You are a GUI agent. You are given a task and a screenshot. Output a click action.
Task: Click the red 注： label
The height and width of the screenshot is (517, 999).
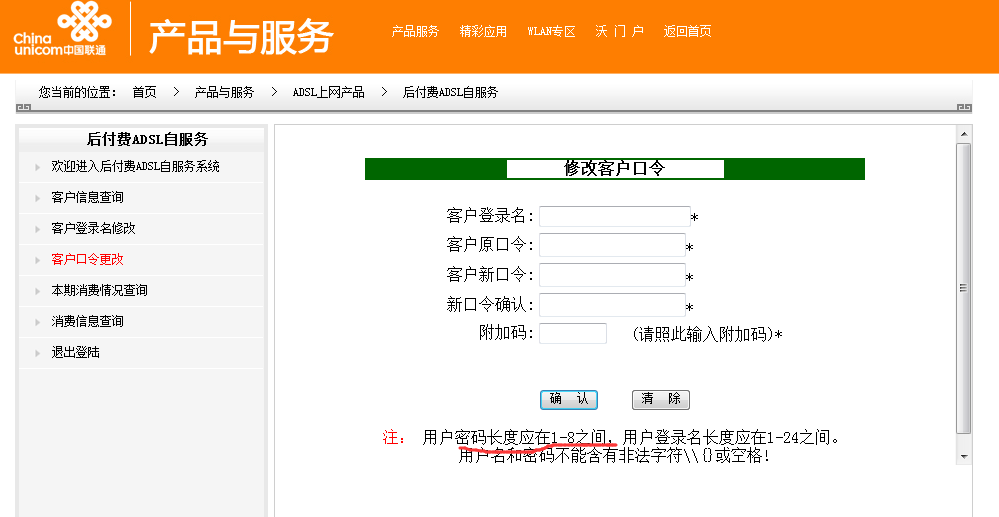pos(394,438)
